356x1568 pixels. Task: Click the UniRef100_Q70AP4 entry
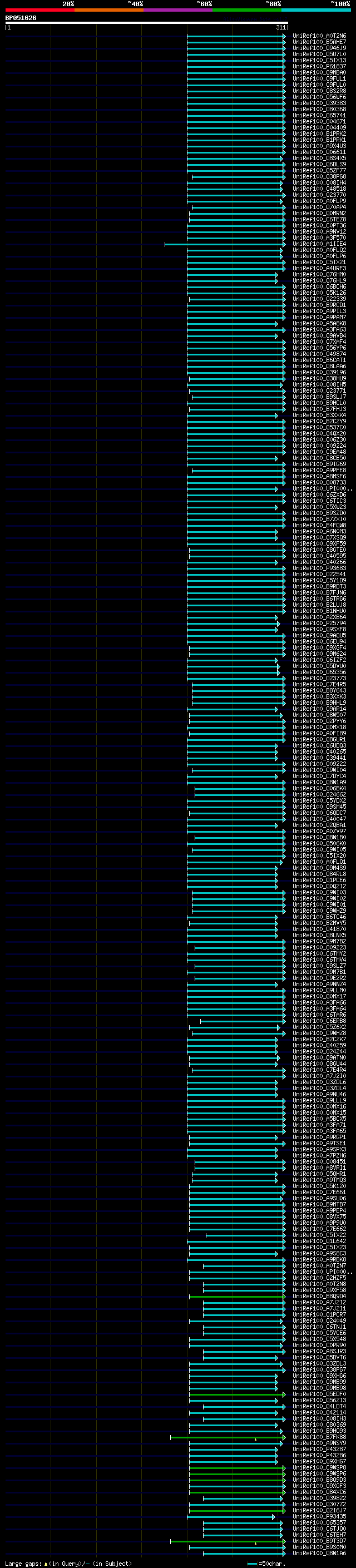(319, 207)
